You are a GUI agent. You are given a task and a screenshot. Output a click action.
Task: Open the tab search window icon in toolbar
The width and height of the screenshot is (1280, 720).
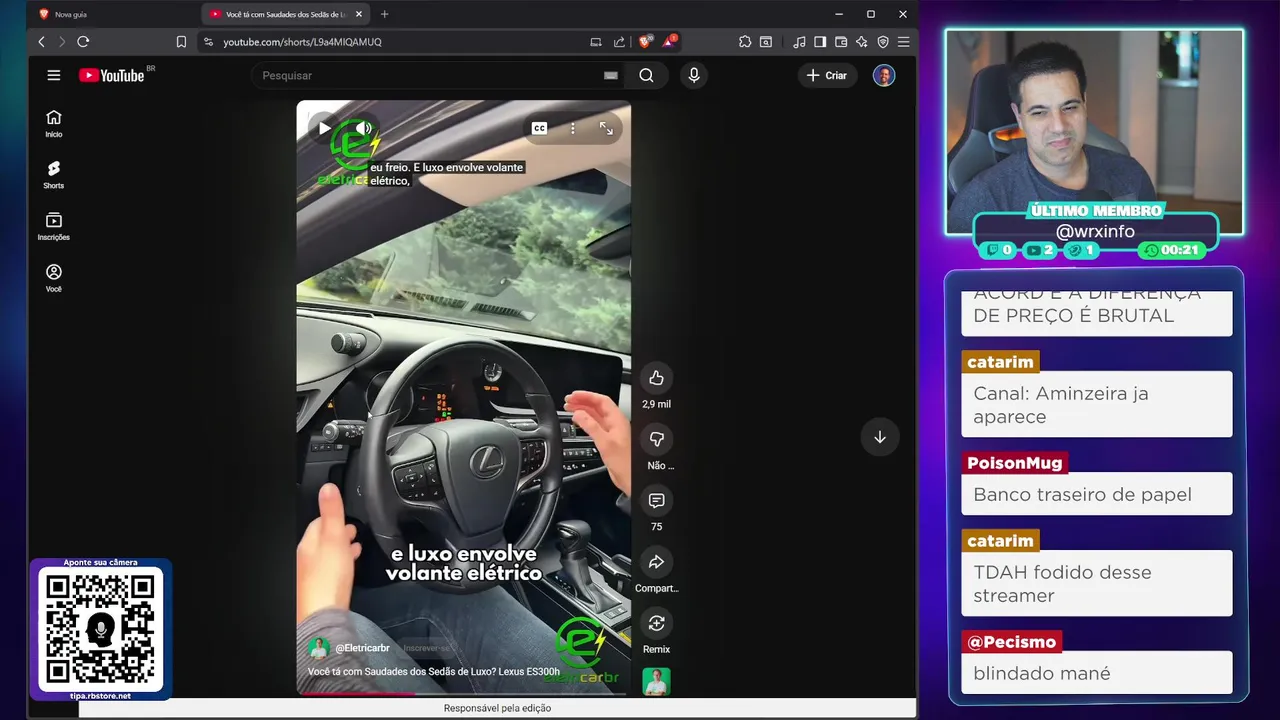766,42
